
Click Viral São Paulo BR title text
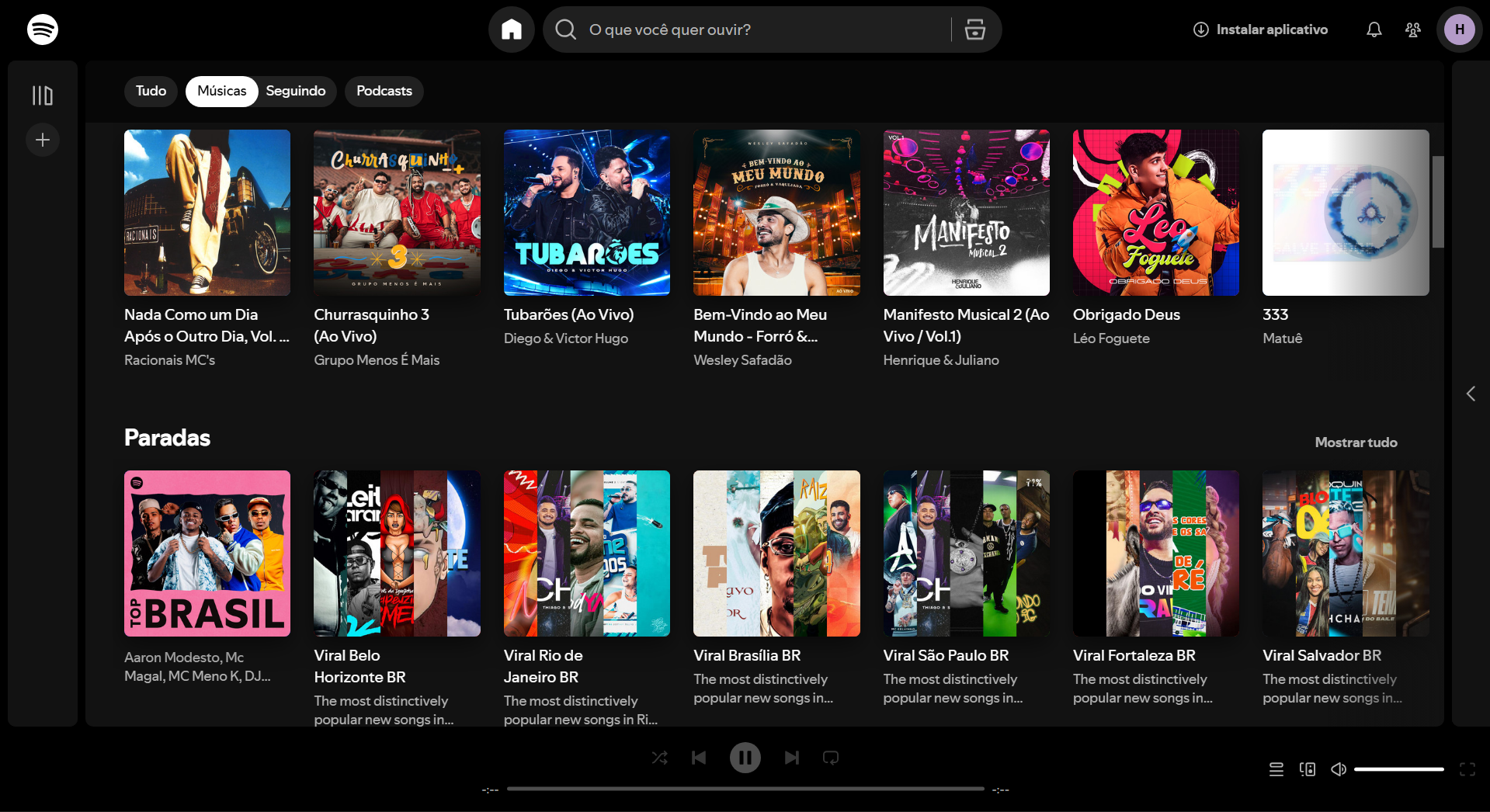click(946, 656)
